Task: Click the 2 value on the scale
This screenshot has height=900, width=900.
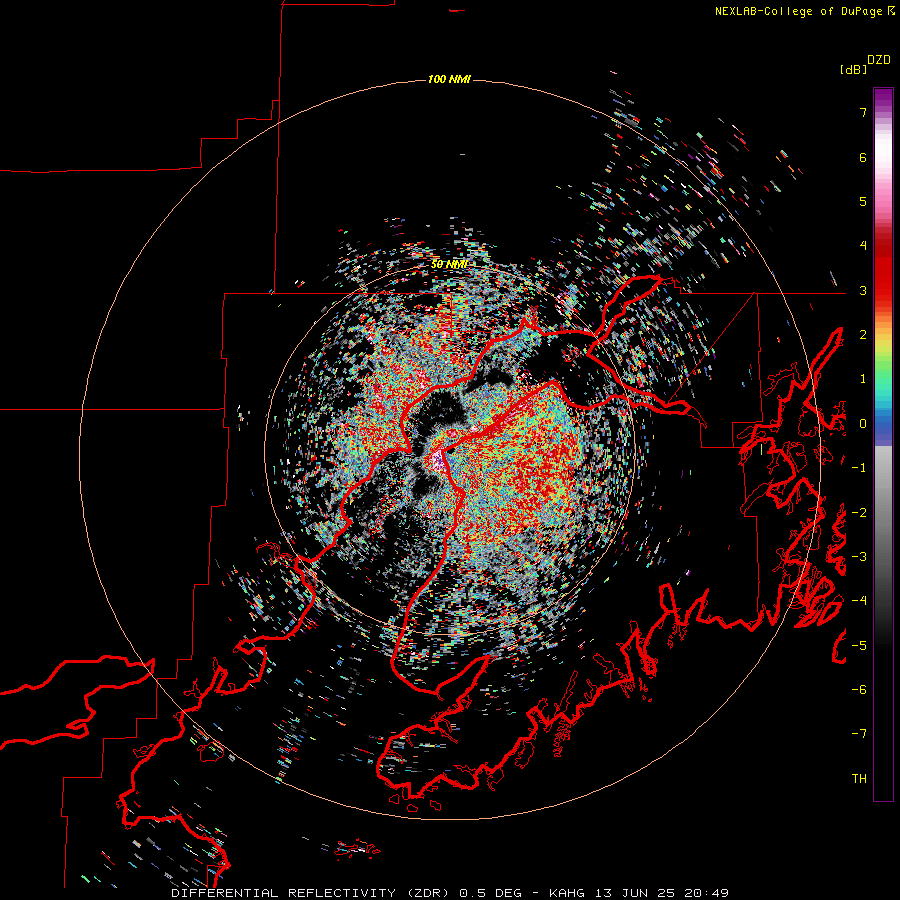Action: click(863, 335)
